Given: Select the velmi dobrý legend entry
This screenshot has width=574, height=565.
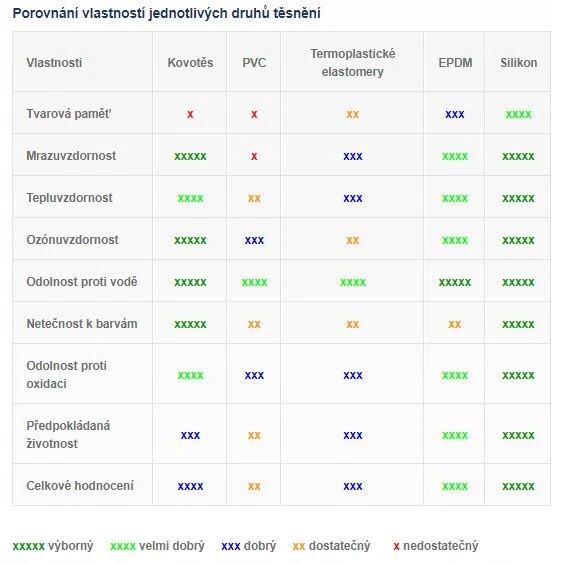Looking at the screenshot, I should click(157, 546).
